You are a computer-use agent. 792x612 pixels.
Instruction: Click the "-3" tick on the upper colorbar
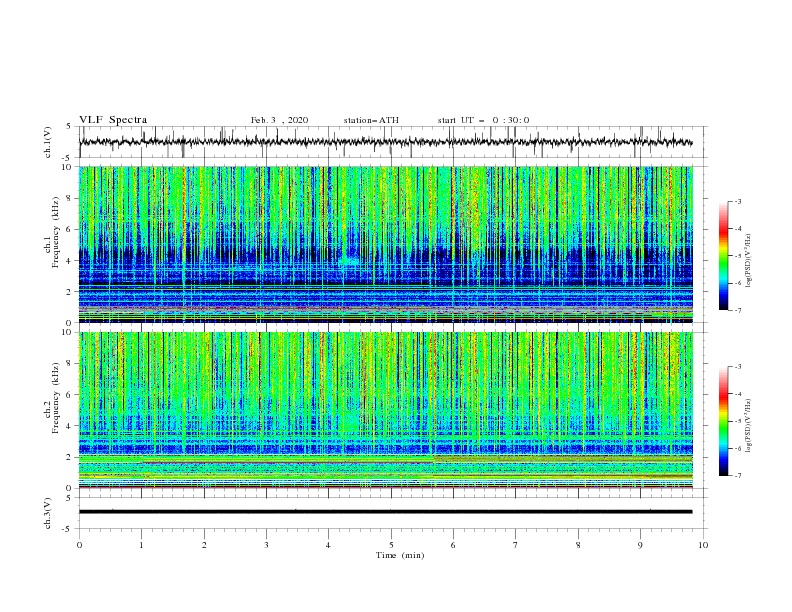(738, 201)
